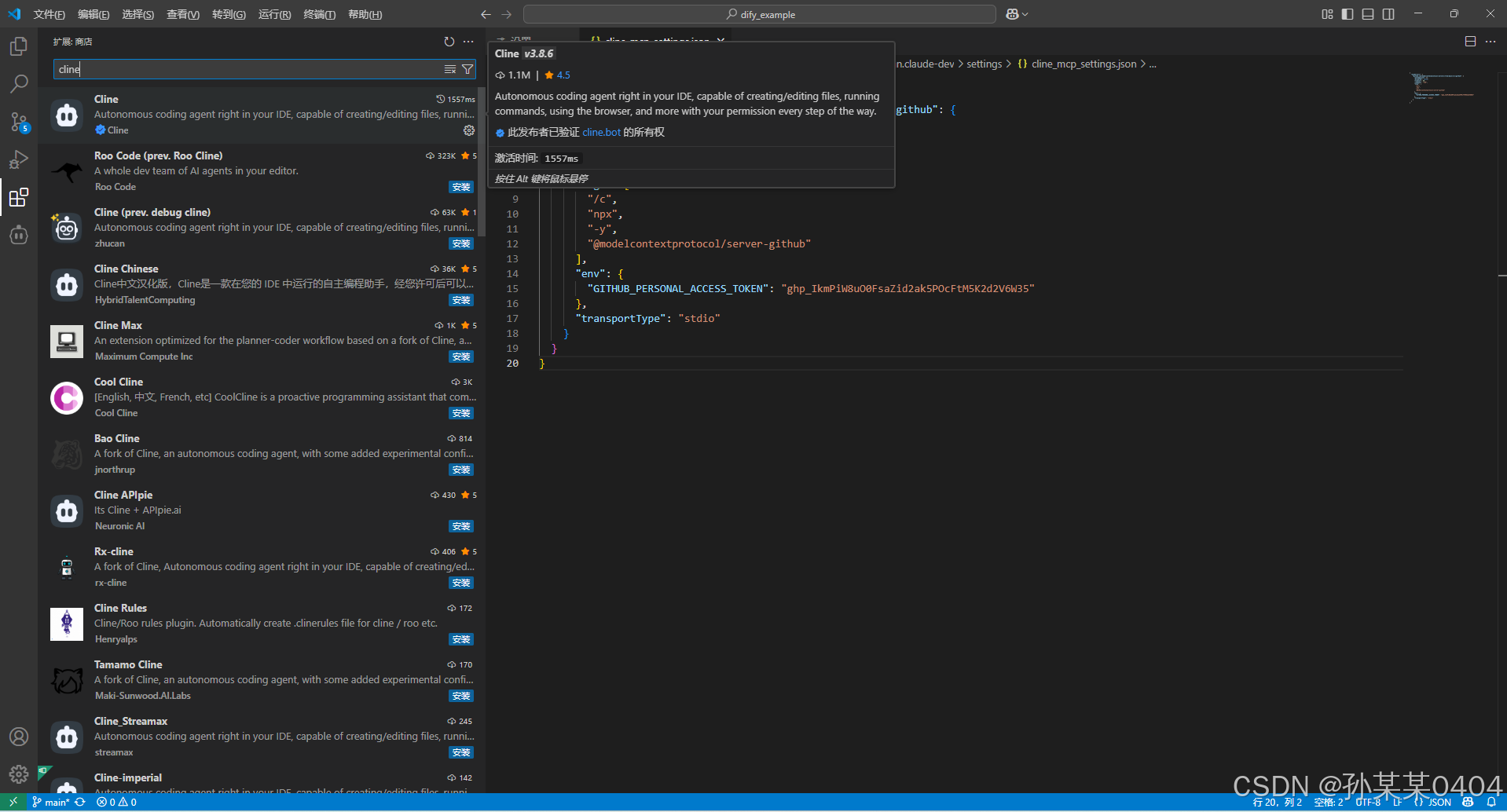Install Rx-cline extension
The height and width of the screenshot is (812, 1507).
point(461,583)
